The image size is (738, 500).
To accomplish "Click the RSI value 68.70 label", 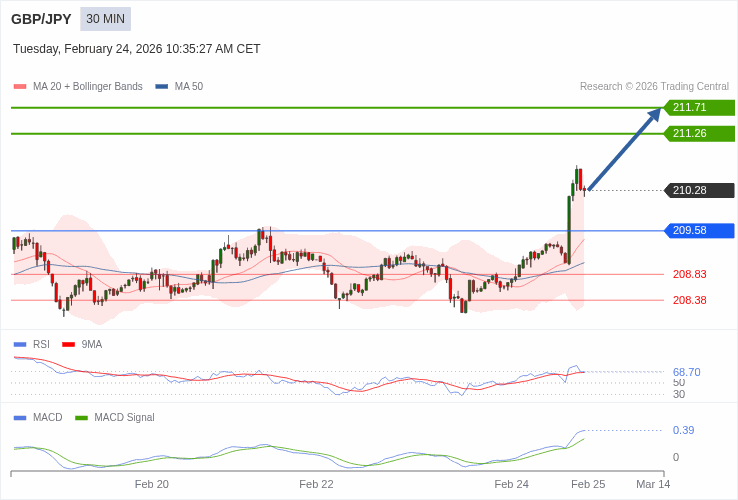I will (686, 372).
